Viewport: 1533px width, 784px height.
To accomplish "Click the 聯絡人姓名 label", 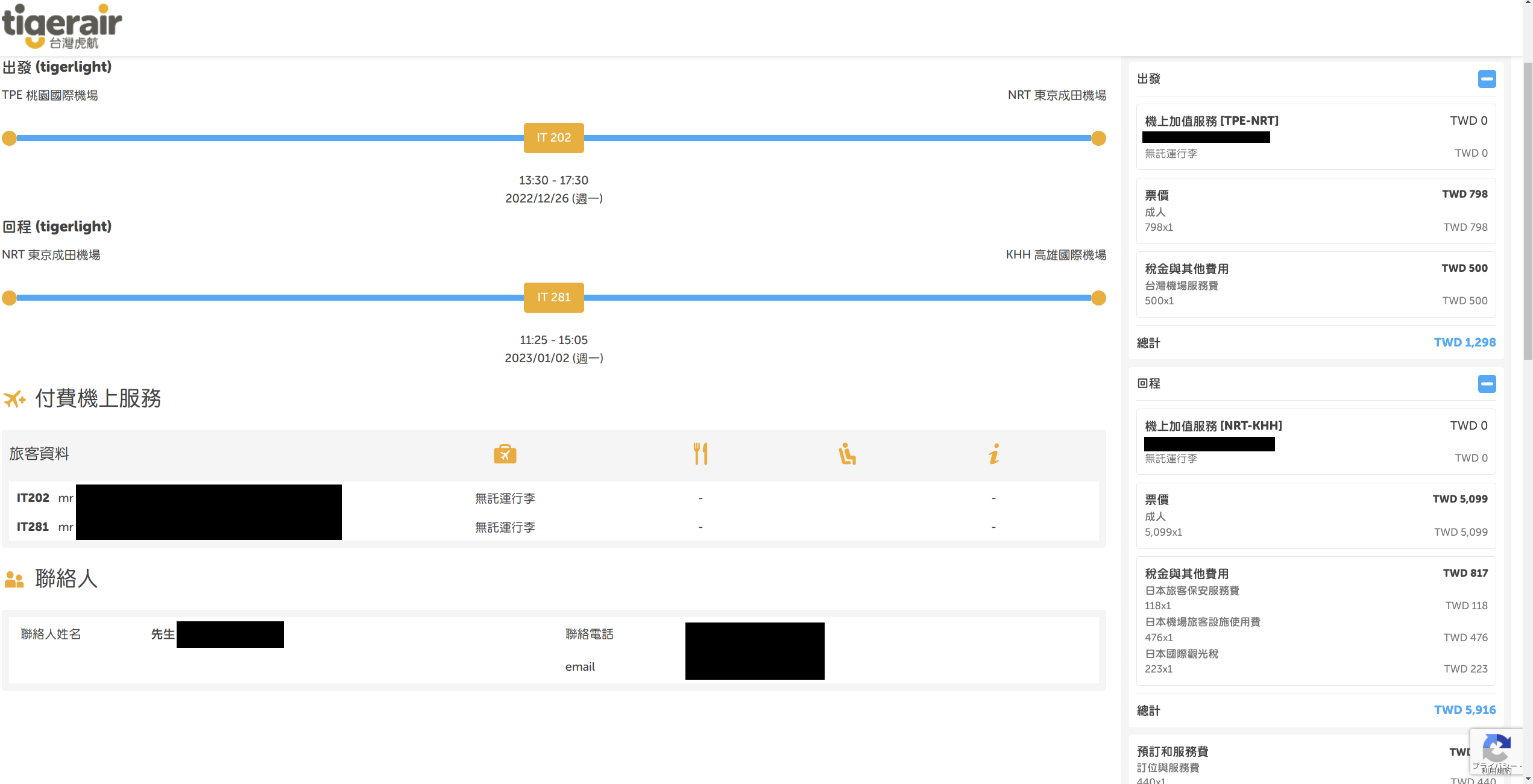I will (51, 634).
